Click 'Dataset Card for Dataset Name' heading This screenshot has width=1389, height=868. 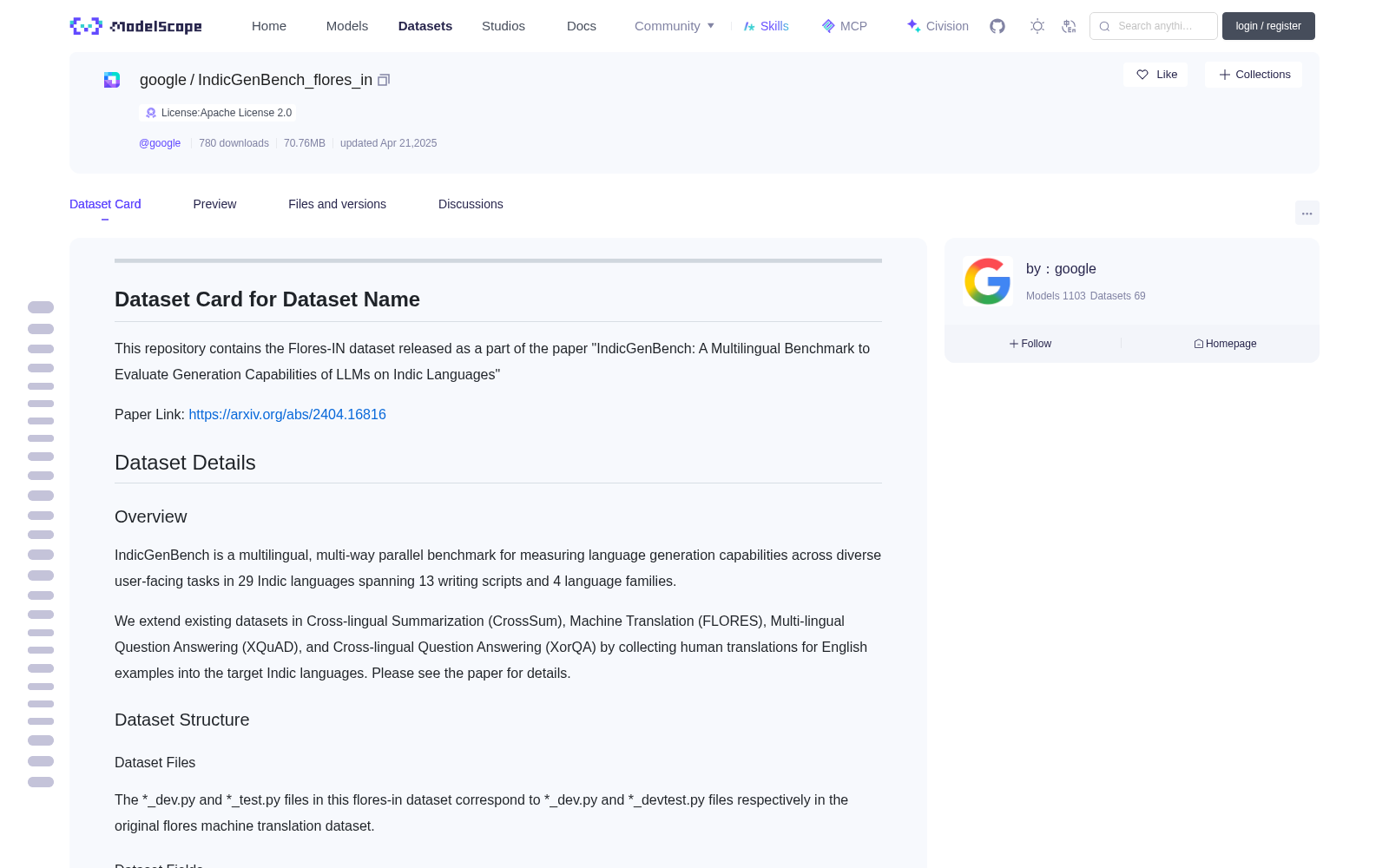click(267, 299)
